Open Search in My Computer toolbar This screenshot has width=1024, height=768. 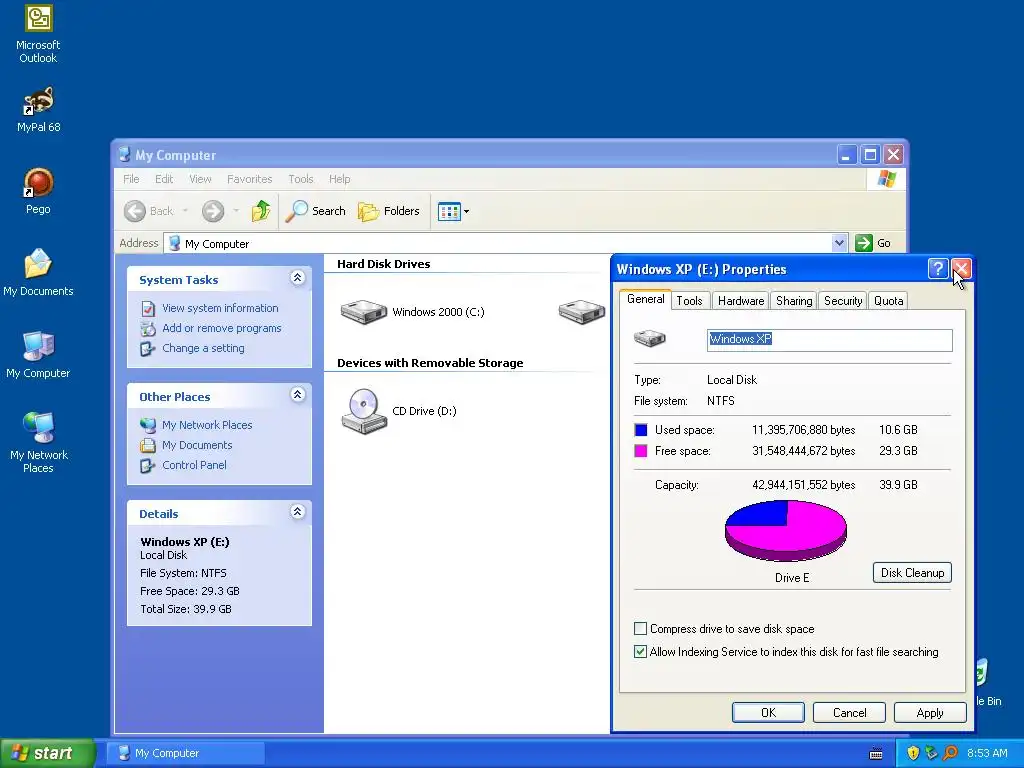coord(315,211)
